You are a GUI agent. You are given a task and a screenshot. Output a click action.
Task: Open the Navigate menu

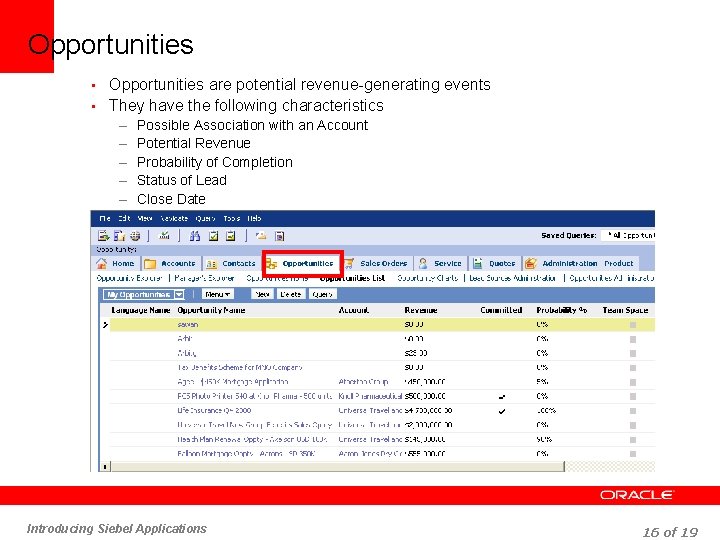coord(174,218)
